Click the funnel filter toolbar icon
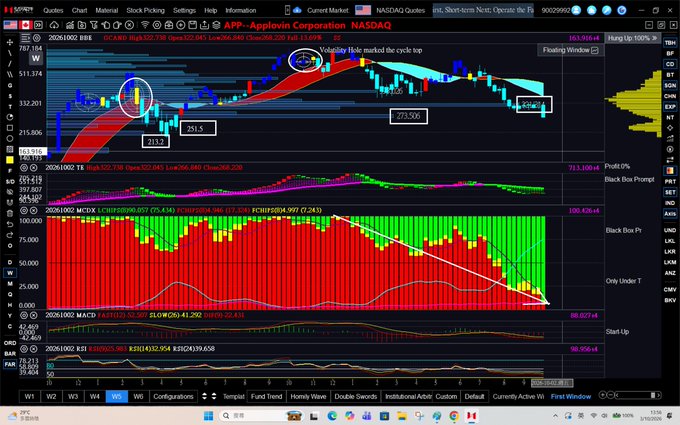680x425 pixels. [x=94, y=25]
